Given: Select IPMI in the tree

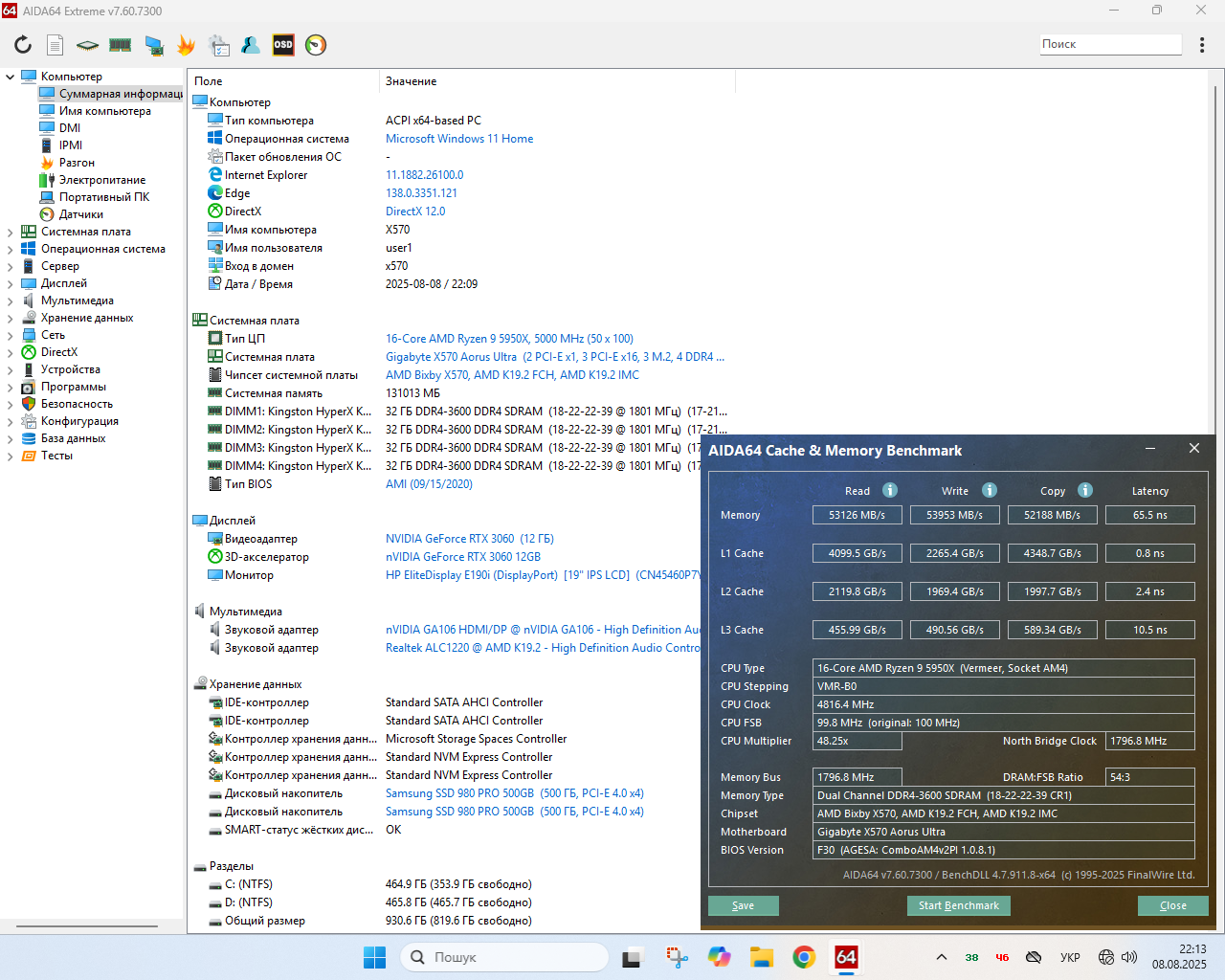Looking at the screenshot, I should pos(71,145).
